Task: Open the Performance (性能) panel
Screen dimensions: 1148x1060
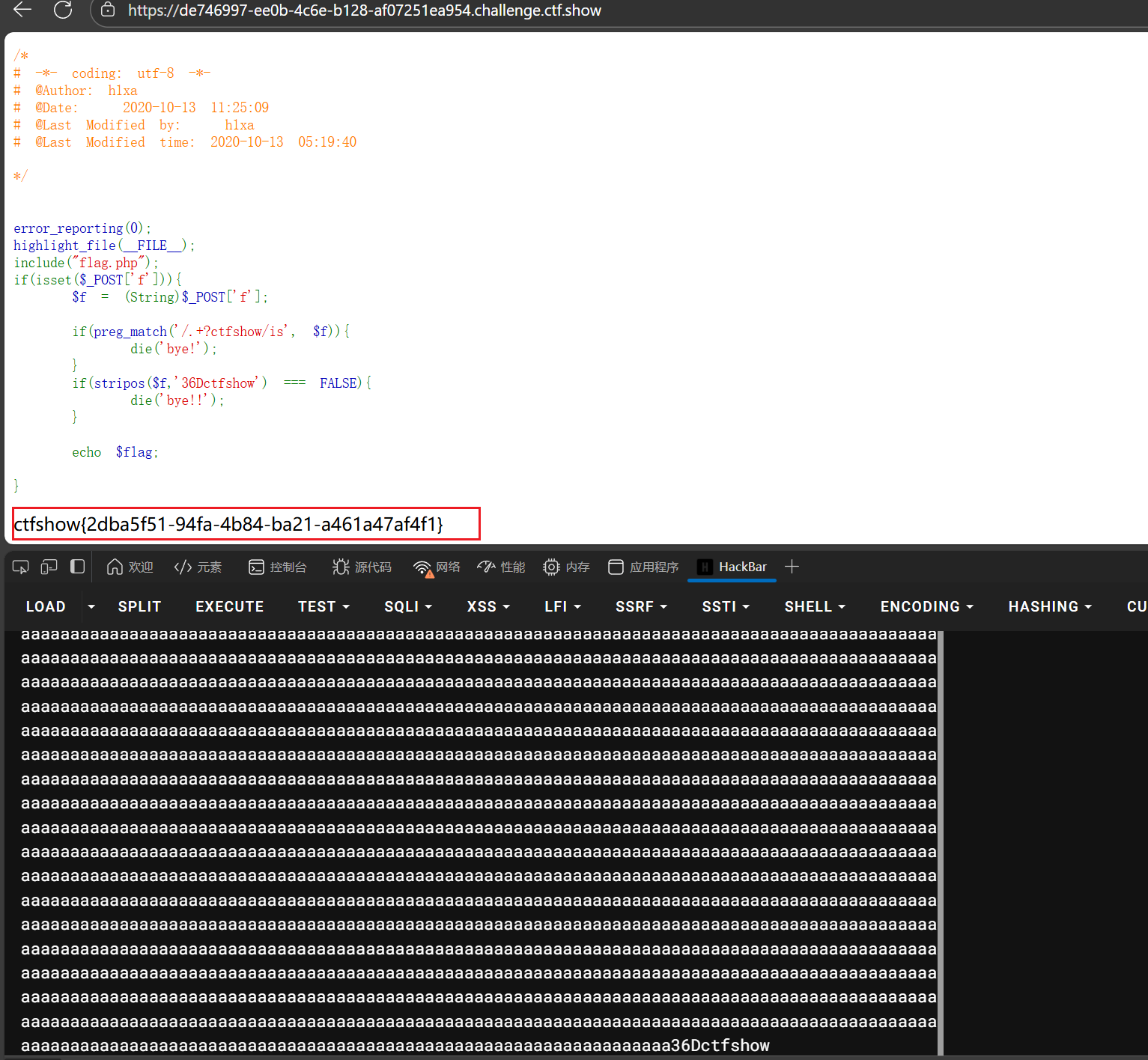Action: [x=501, y=567]
